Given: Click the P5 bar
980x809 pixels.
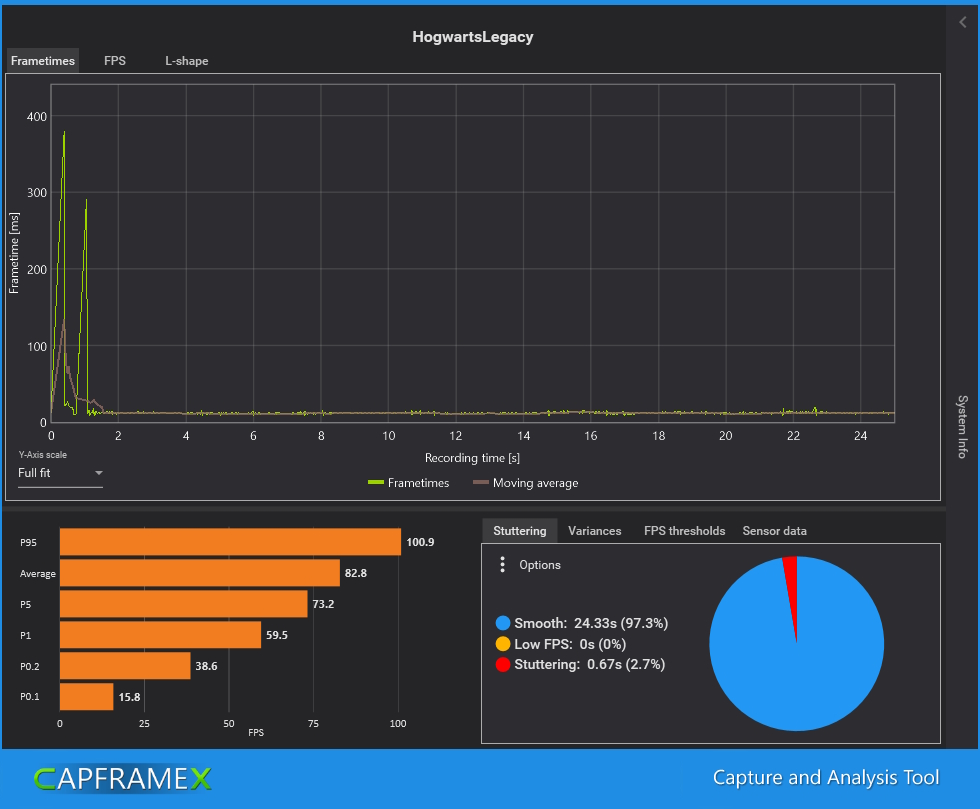Looking at the screenshot, I should tap(183, 604).
